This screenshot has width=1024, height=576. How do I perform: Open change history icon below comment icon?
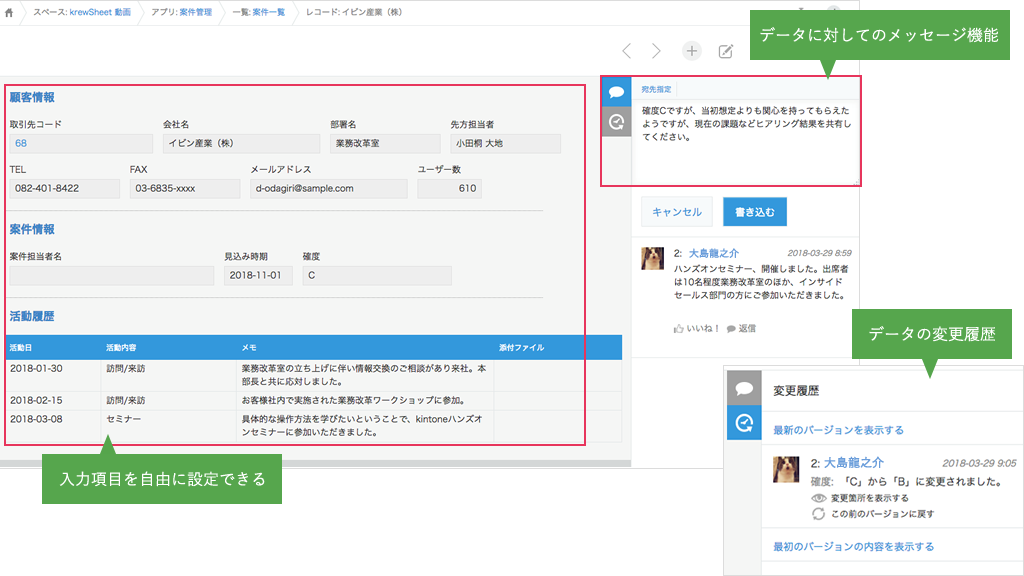[x=616, y=121]
